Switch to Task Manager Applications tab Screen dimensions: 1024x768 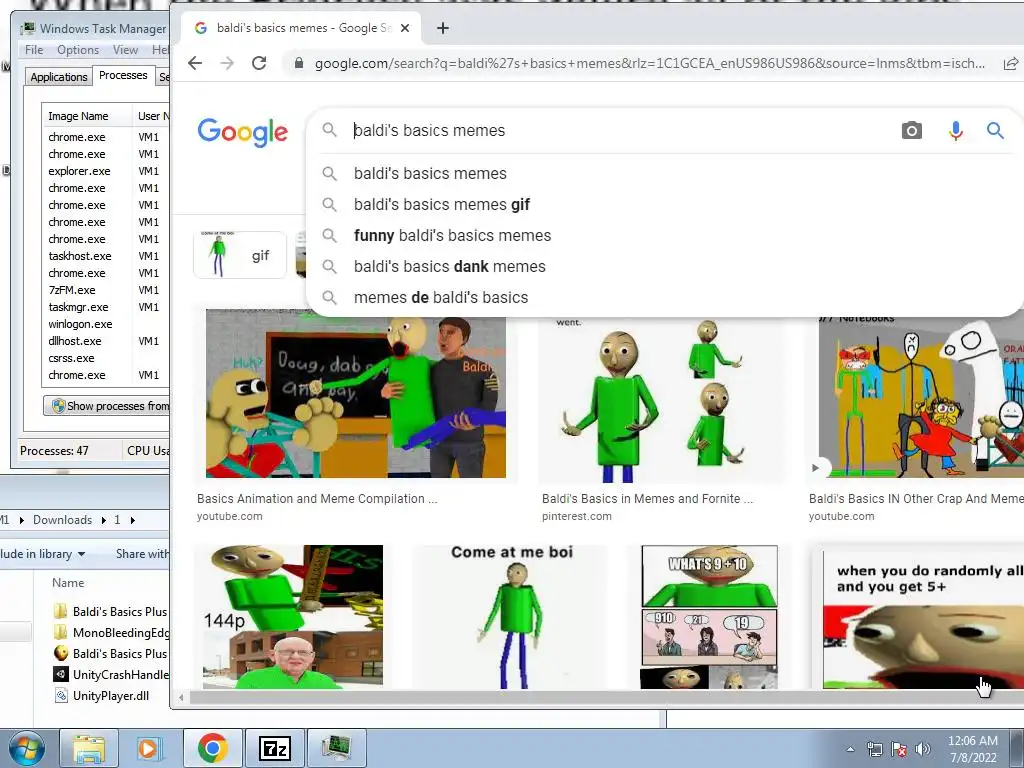[x=59, y=77]
